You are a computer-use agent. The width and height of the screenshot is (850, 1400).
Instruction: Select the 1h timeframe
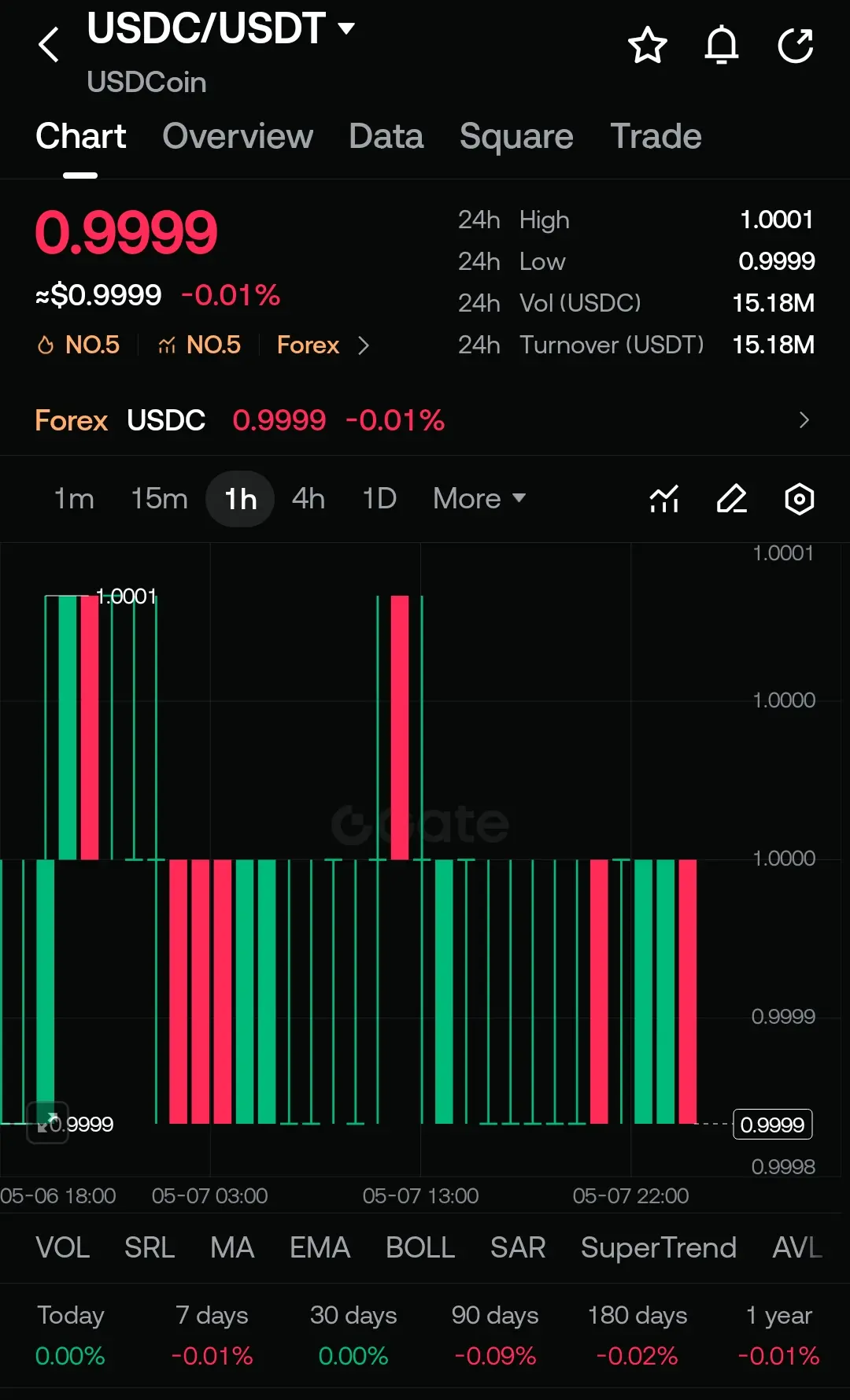(x=240, y=499)
